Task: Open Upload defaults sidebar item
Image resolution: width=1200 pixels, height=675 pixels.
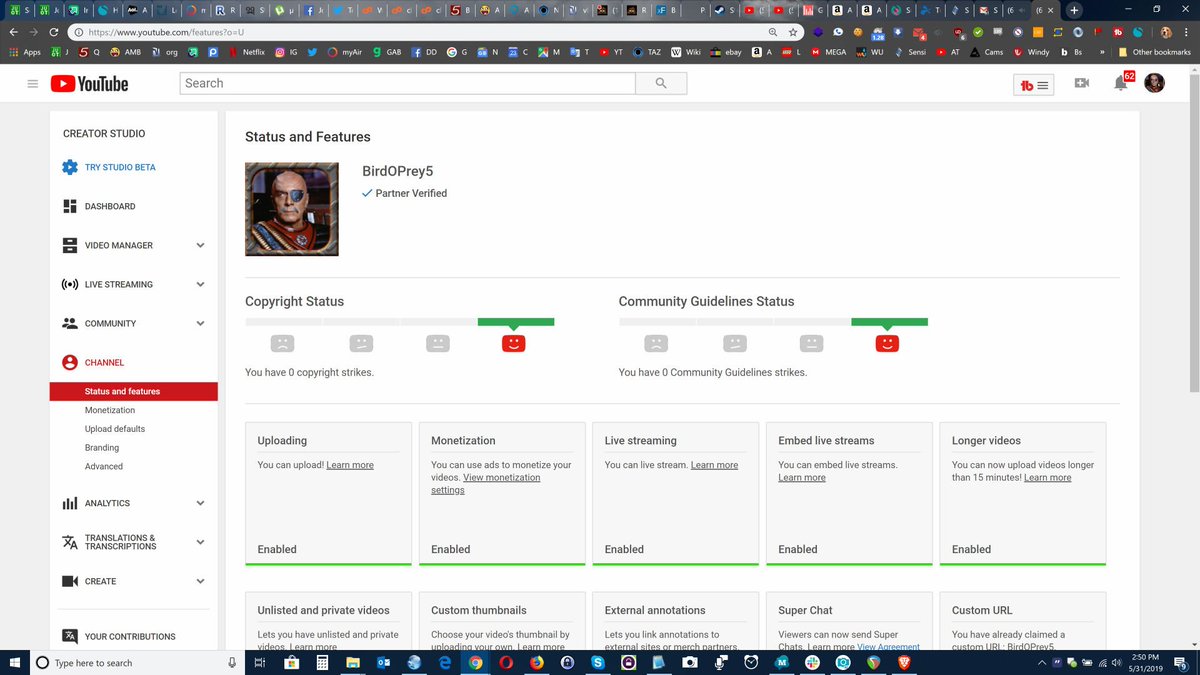Action: (115, 429)
